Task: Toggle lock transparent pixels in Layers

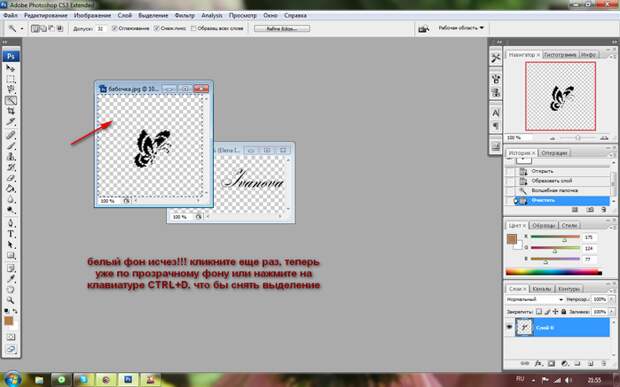Action: [x=539, y=311]
